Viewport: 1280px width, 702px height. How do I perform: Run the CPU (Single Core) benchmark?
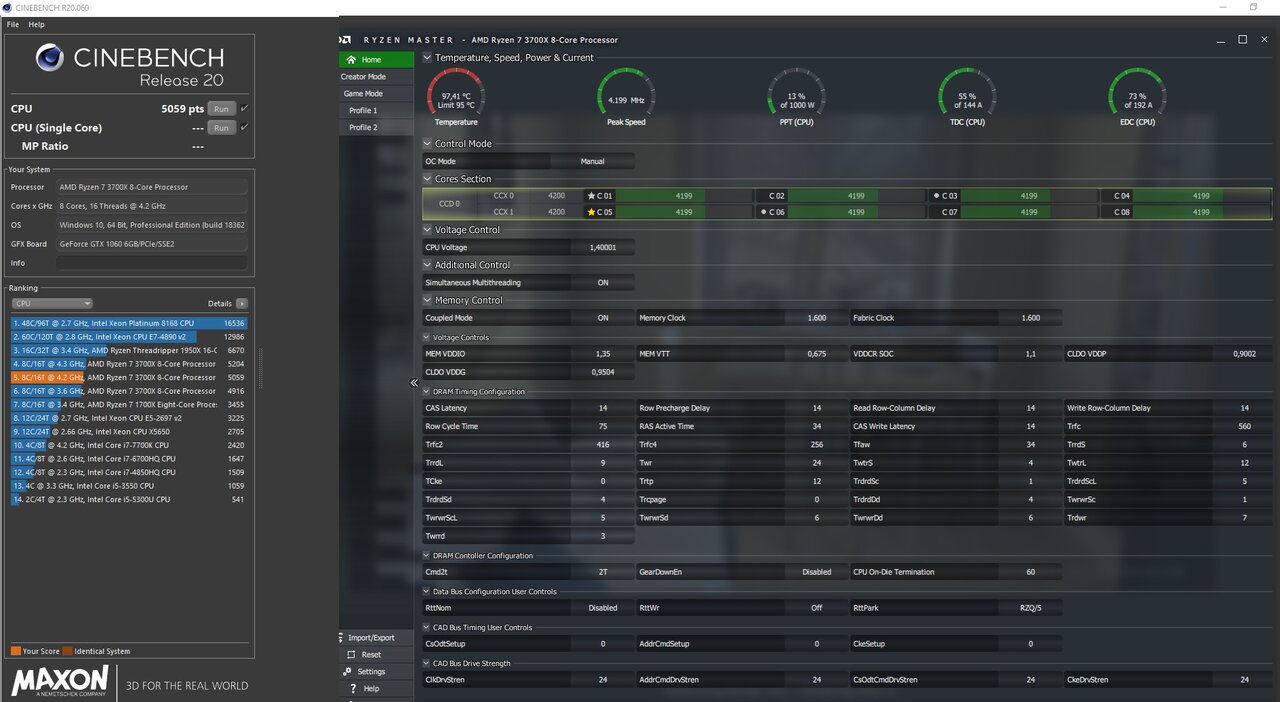click(x=221, y=128)
